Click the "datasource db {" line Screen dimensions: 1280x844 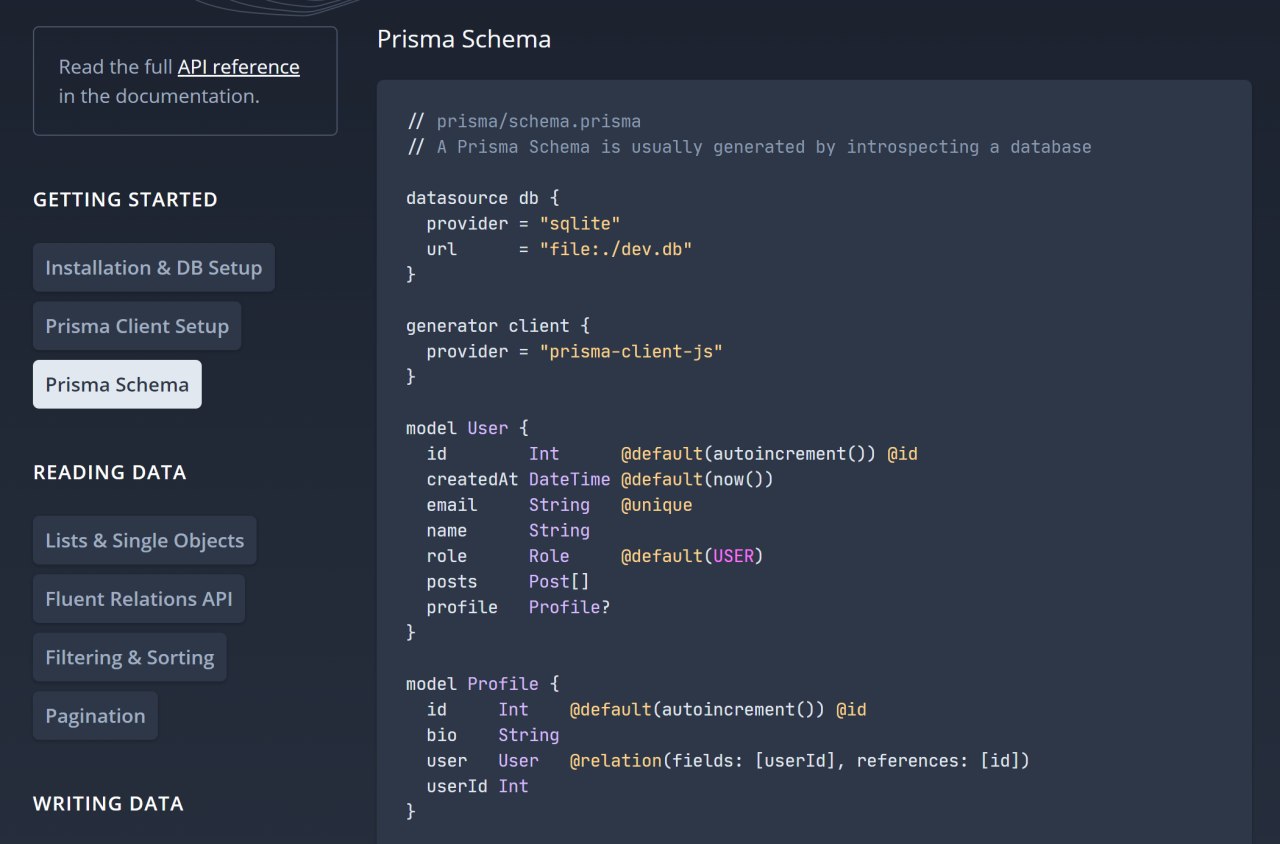pyautogui.click(x=482, y=198)
